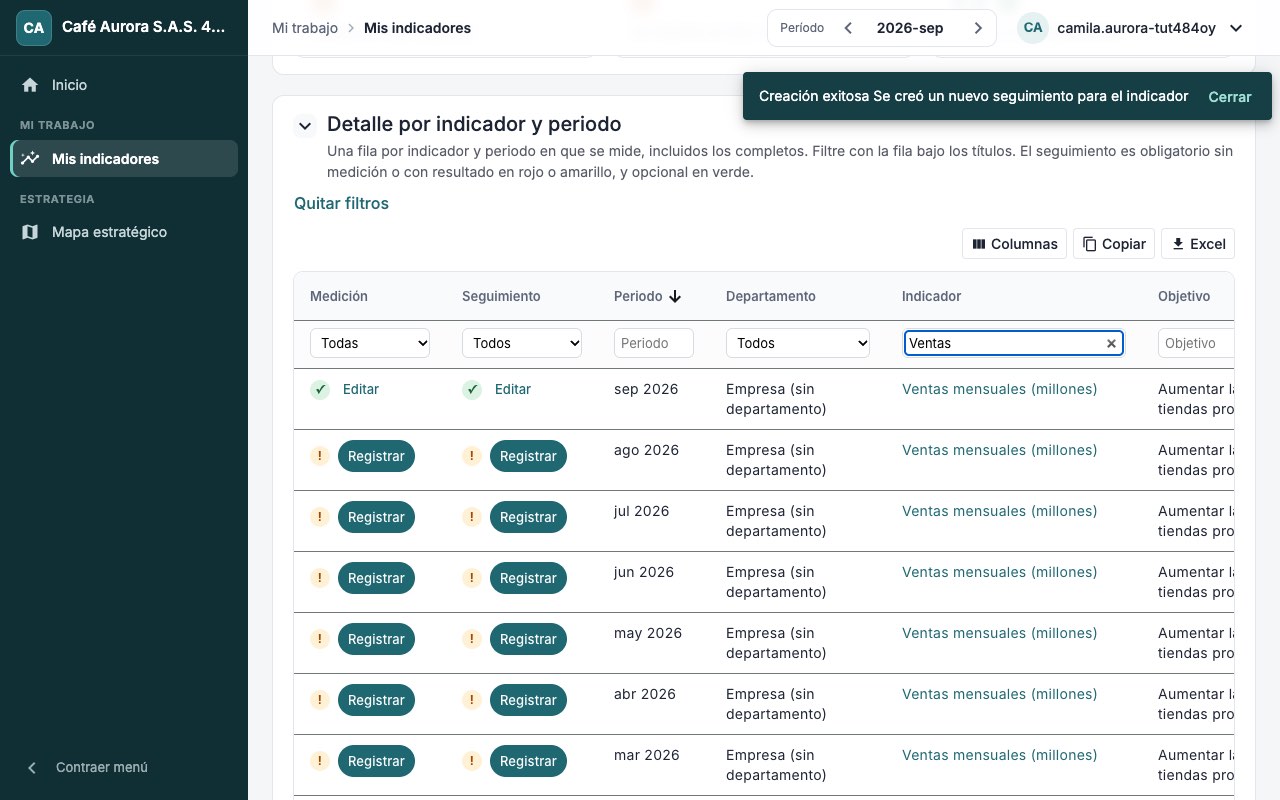Open the Departamento filter dropdown
Viewport: 1280px width, 800px height.
coord(798,343)
